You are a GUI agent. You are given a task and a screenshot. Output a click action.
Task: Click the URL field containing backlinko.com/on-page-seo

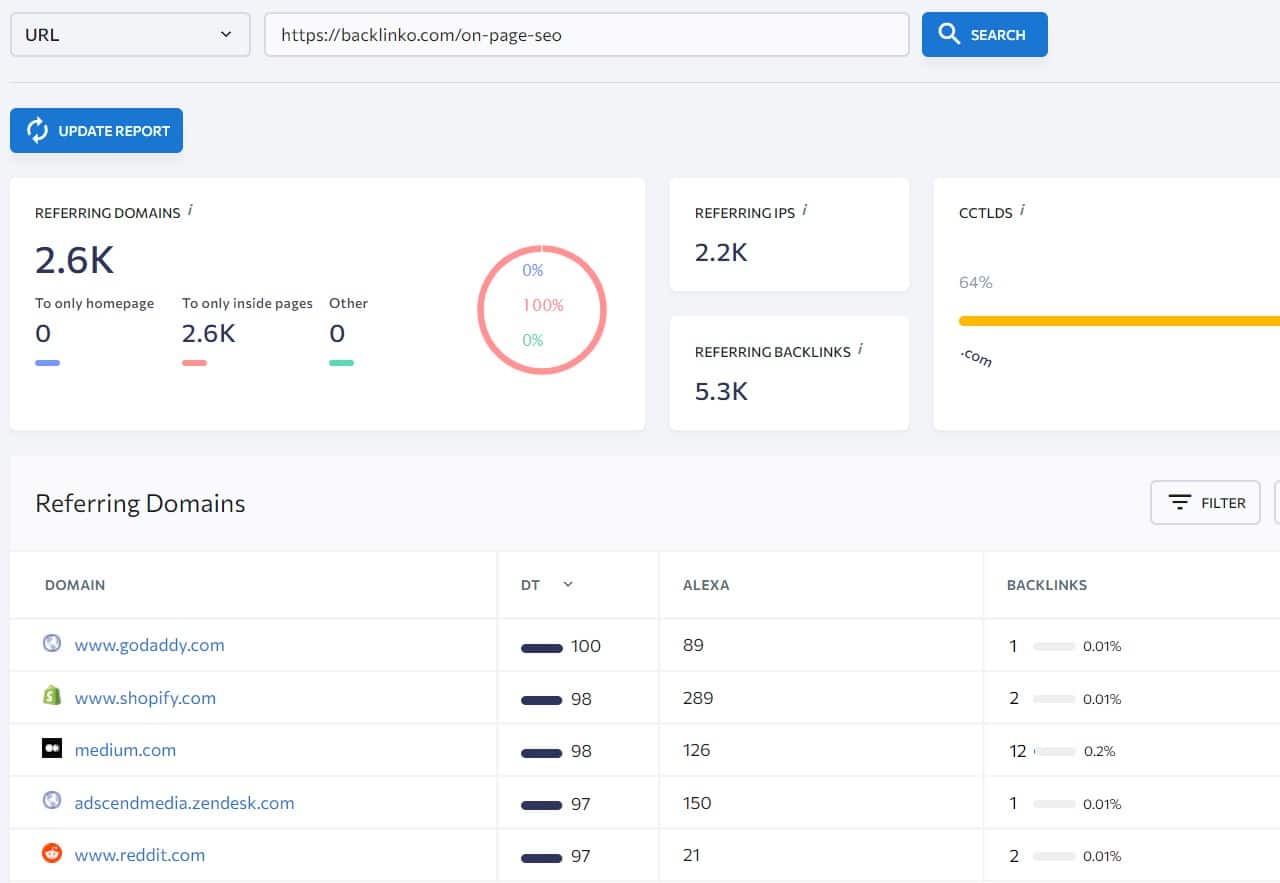coord(587,34)
